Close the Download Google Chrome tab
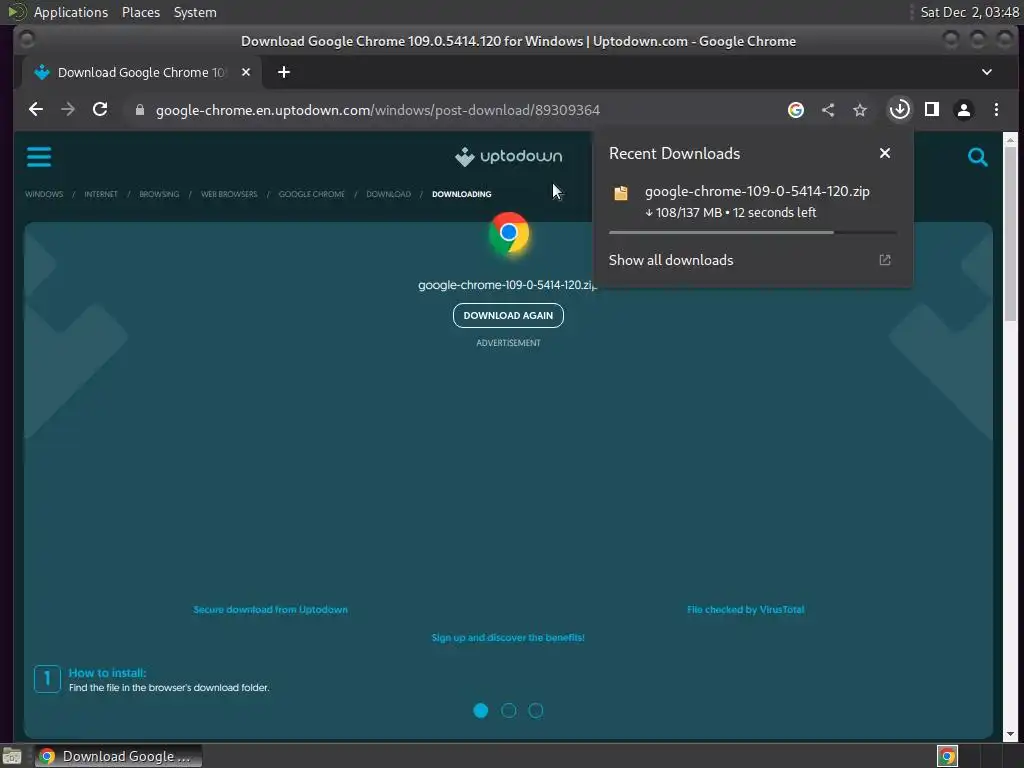The image size is (1024, 768). [x=246, y=72]
